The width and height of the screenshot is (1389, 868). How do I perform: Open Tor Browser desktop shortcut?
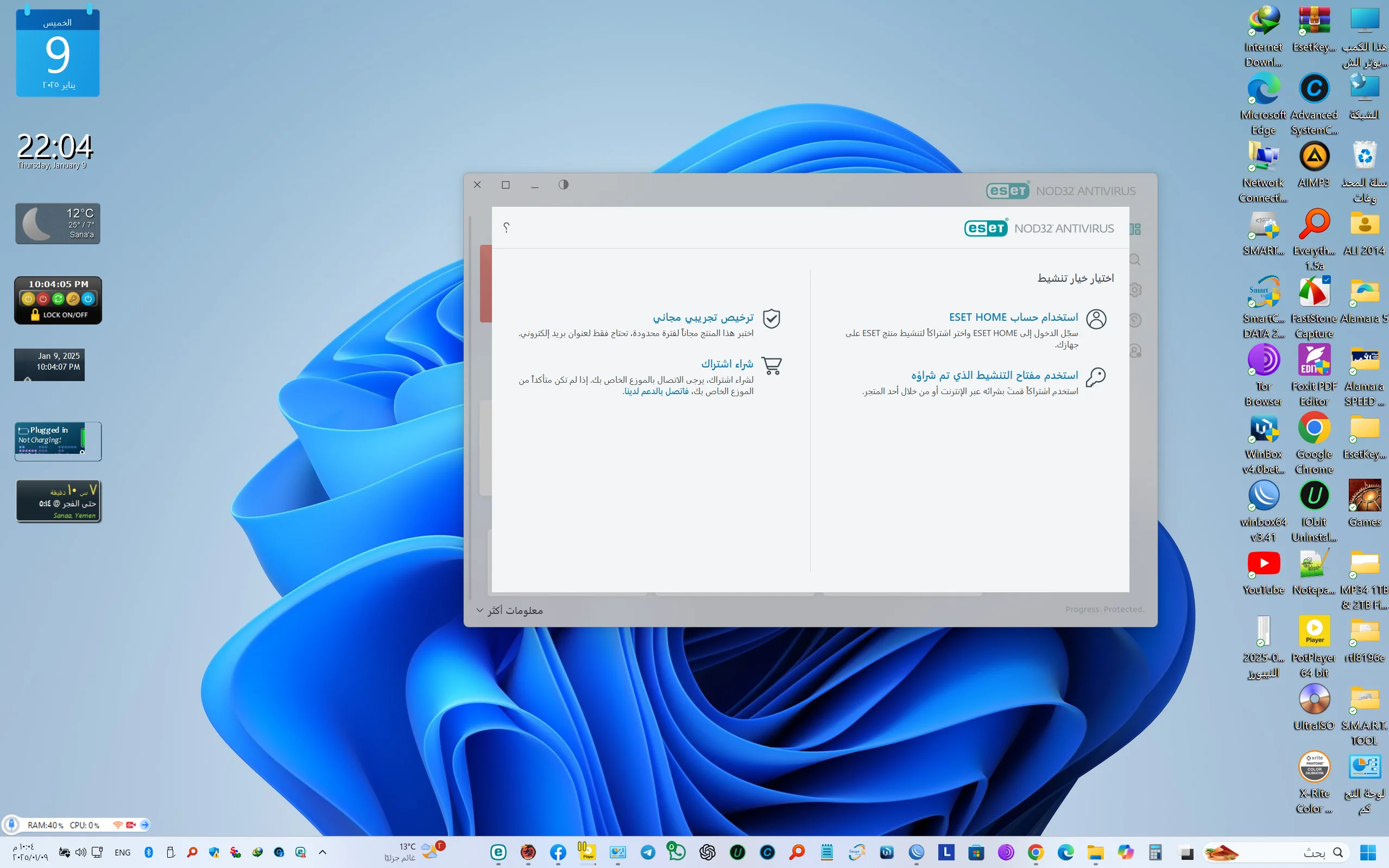point(1263,376)
